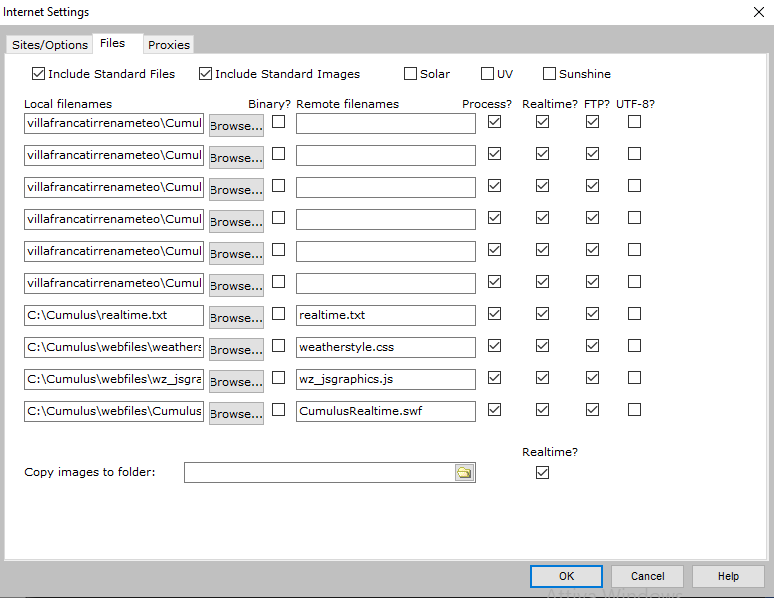Click the Cancel button
The image size is (774, 598).
coord(647,576)
